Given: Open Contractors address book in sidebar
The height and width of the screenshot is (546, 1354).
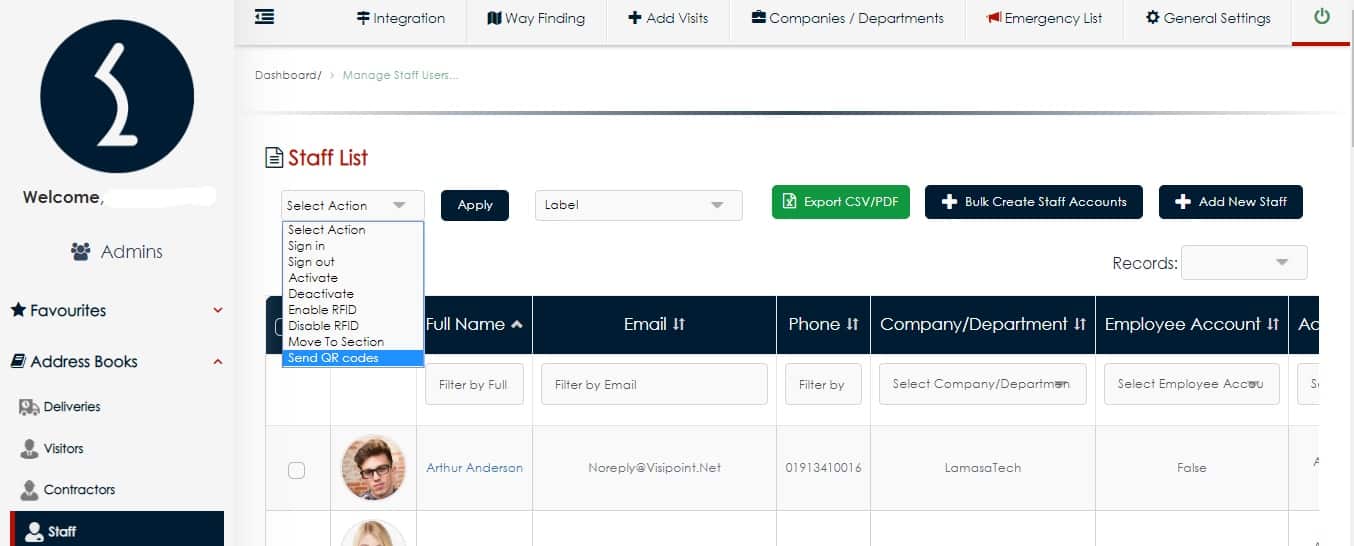Looking at the screenshot, I should pos(78,490).
